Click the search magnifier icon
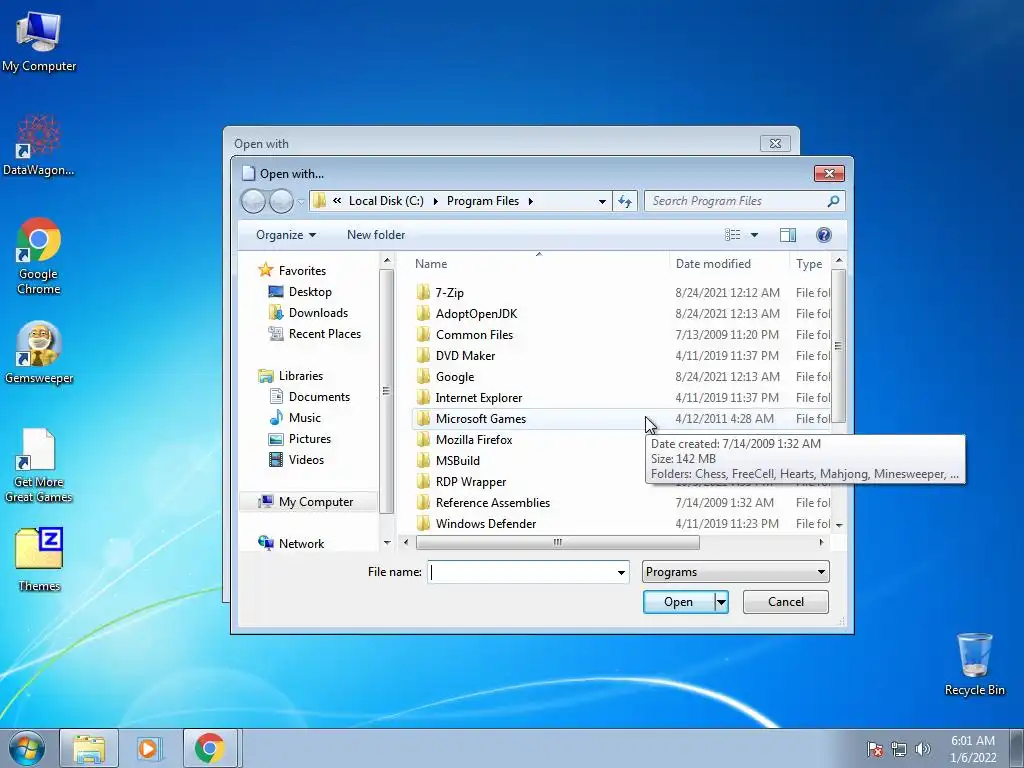1024x768 pixels. (833, 201)
